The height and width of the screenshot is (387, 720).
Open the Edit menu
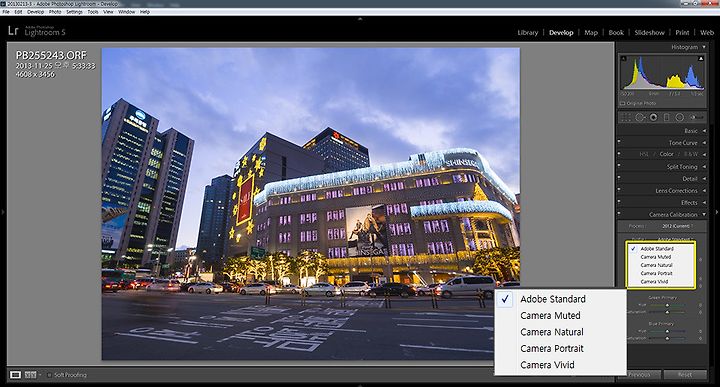pyautogui.click(x=18, y=12)
